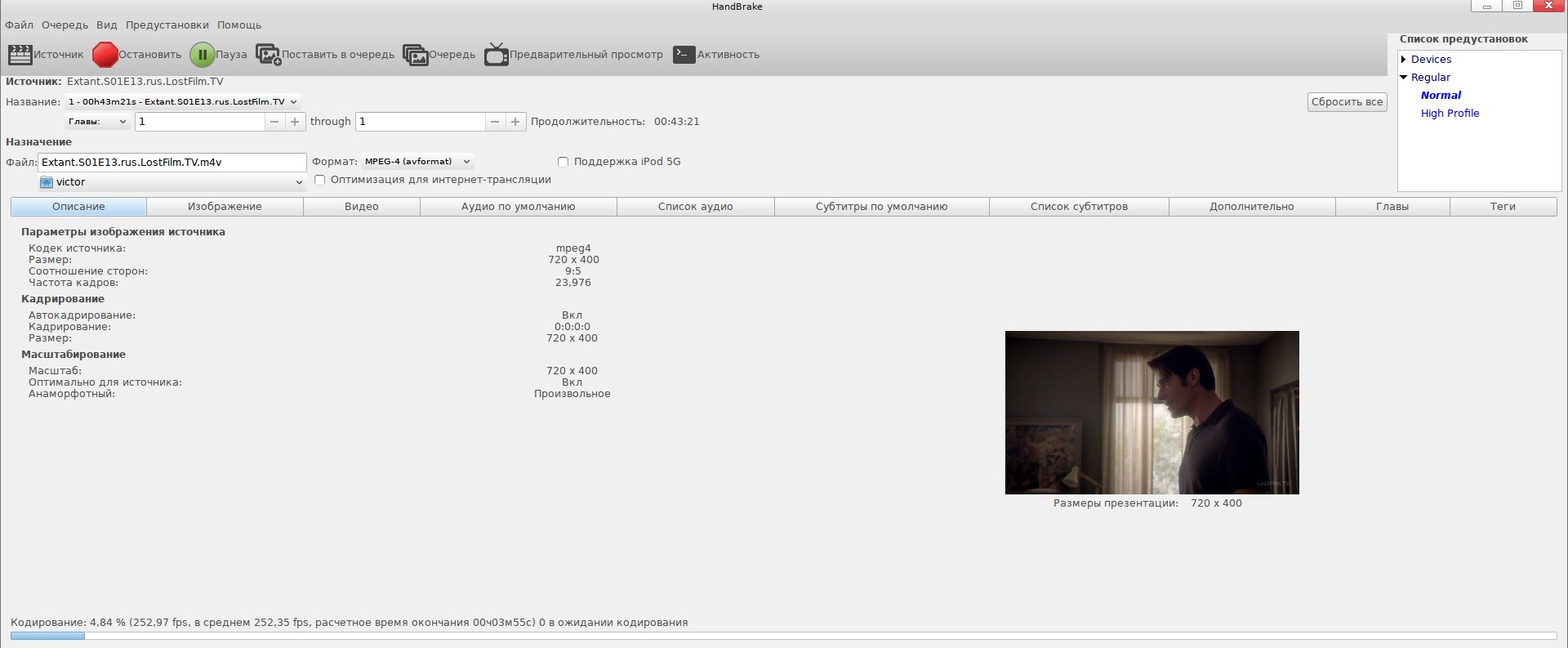Click the frame rate value 23,976

[x=573, y=283]
